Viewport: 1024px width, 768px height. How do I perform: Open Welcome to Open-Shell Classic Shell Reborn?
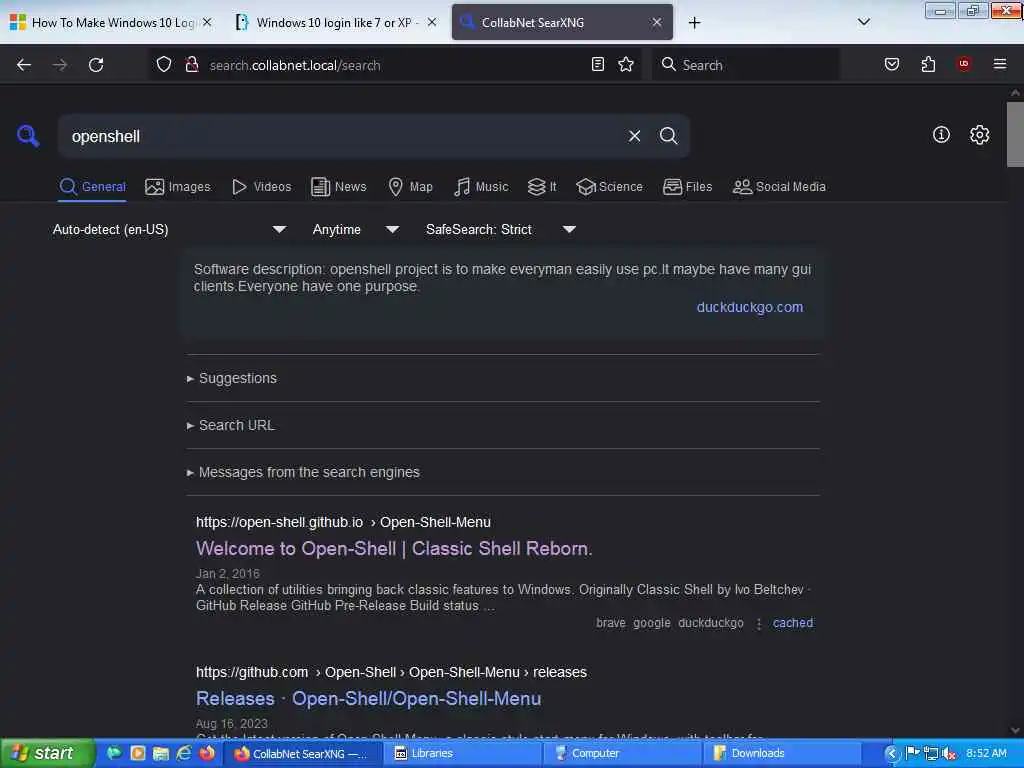click(x=394, y=549)
